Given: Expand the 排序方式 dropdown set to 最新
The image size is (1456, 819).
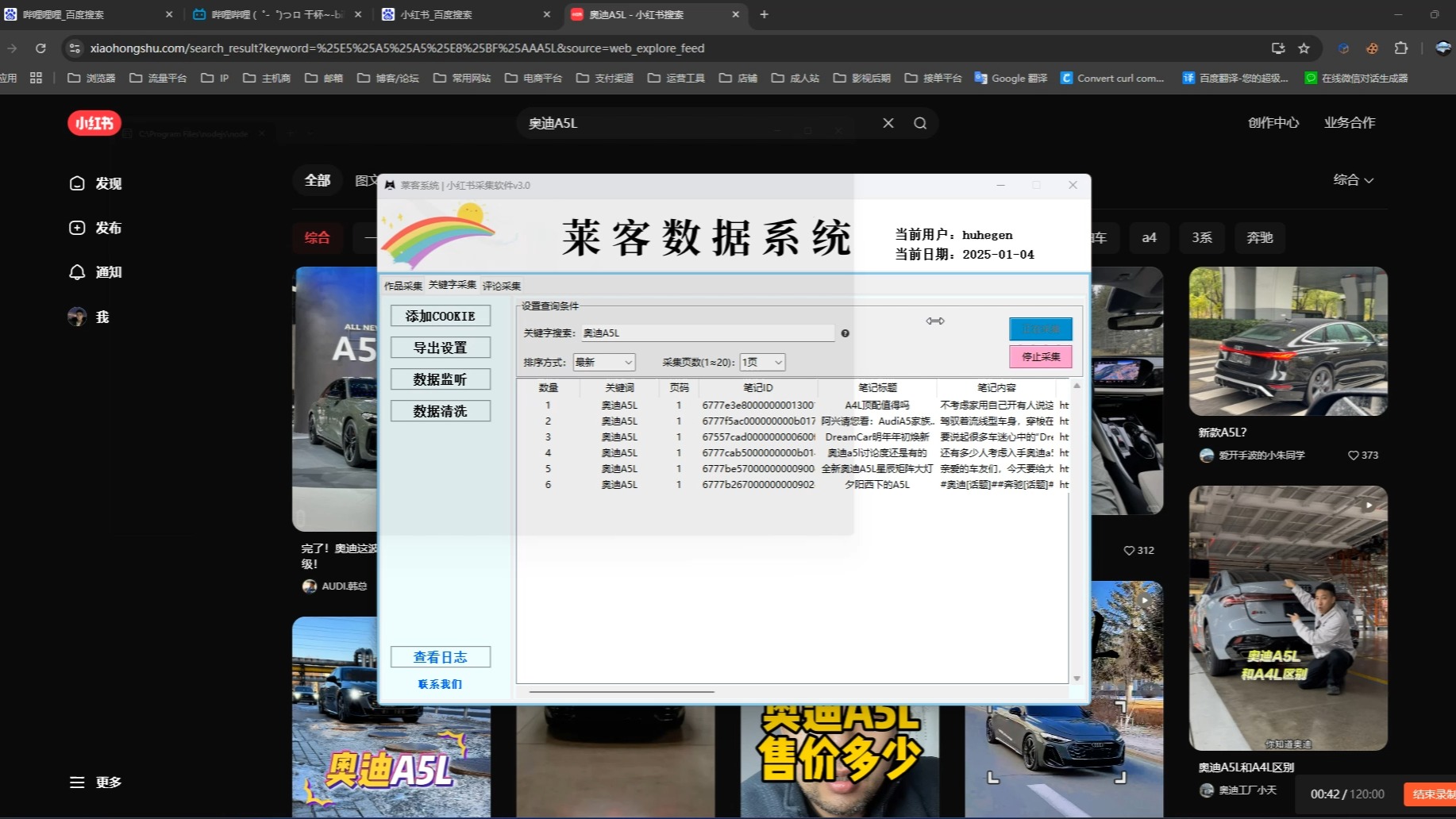Looking at the screenshot, I should point(604,362).
